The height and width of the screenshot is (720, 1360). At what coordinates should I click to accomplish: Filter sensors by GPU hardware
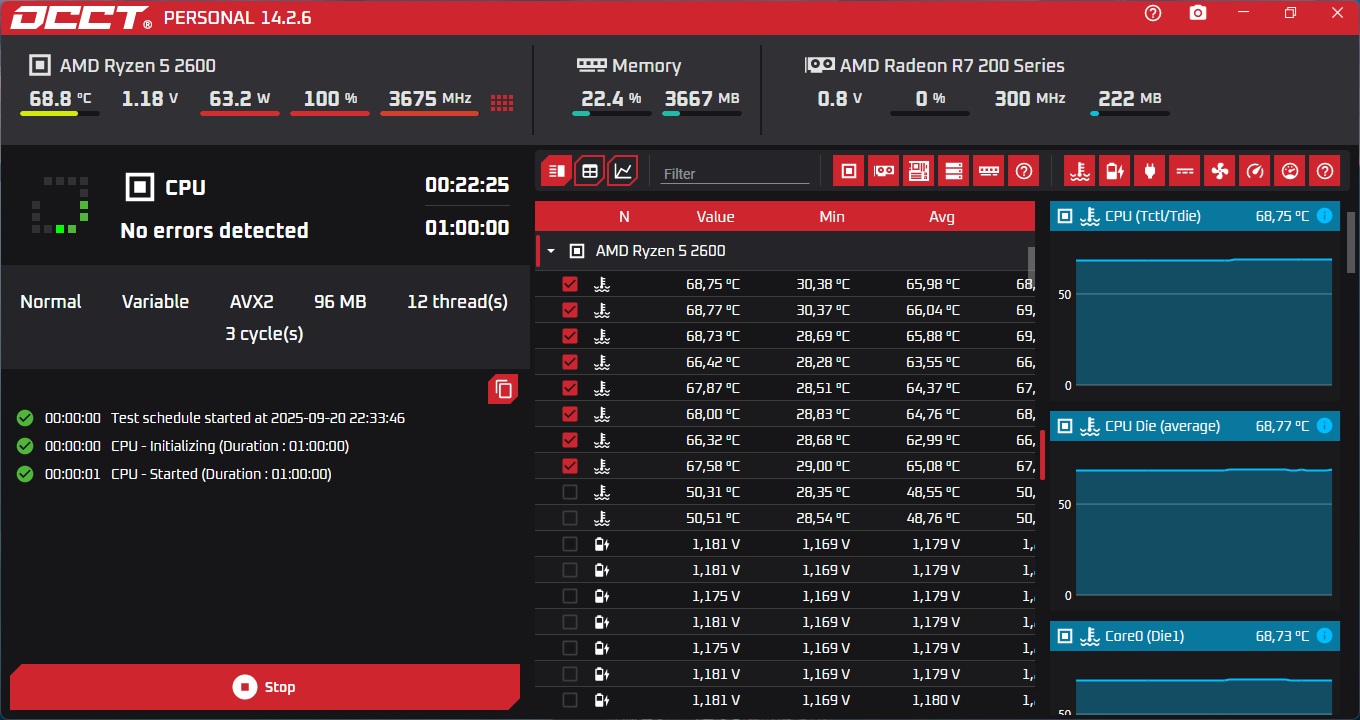[883, 171]
